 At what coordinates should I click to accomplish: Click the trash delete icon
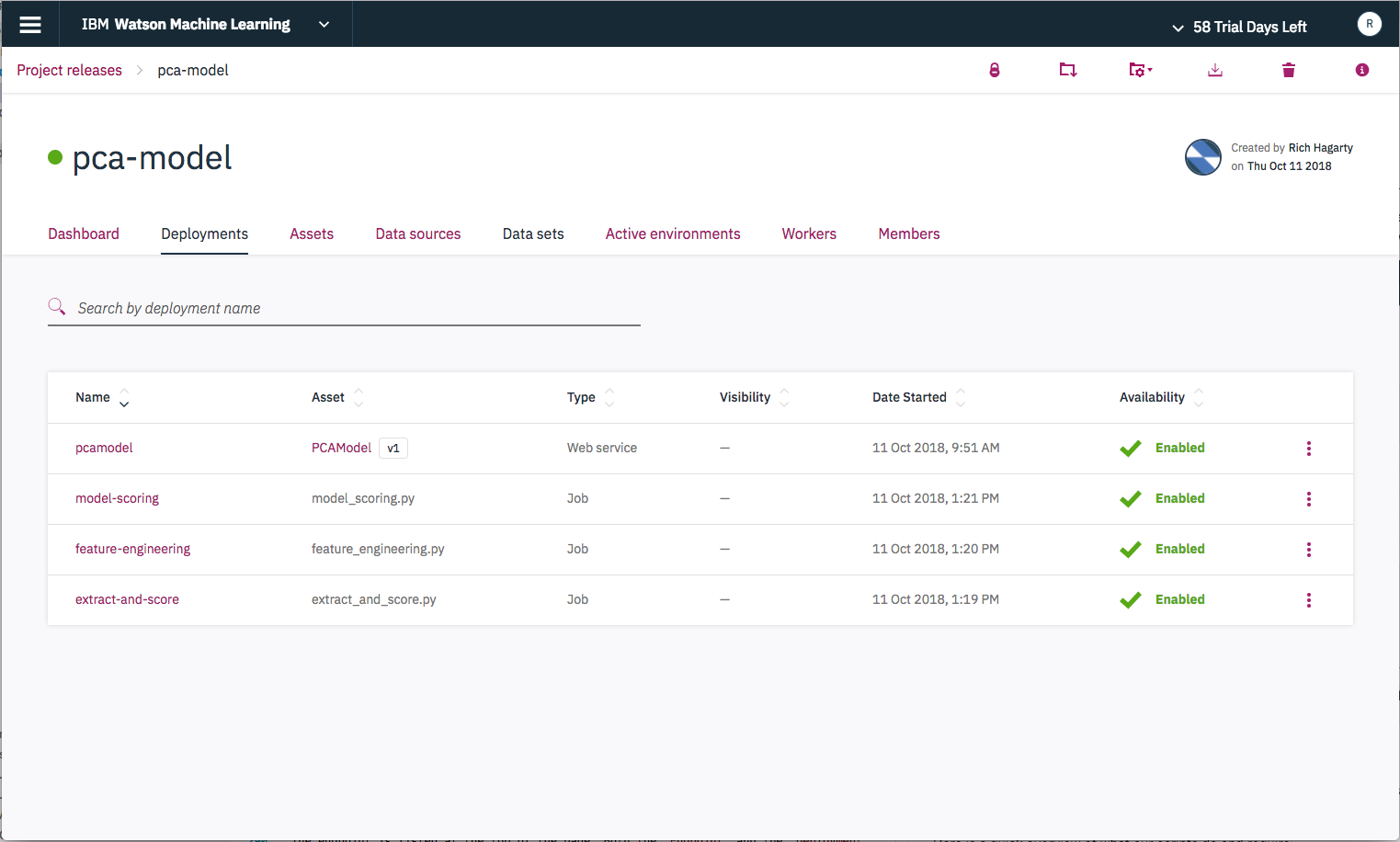coord(1288,70)
